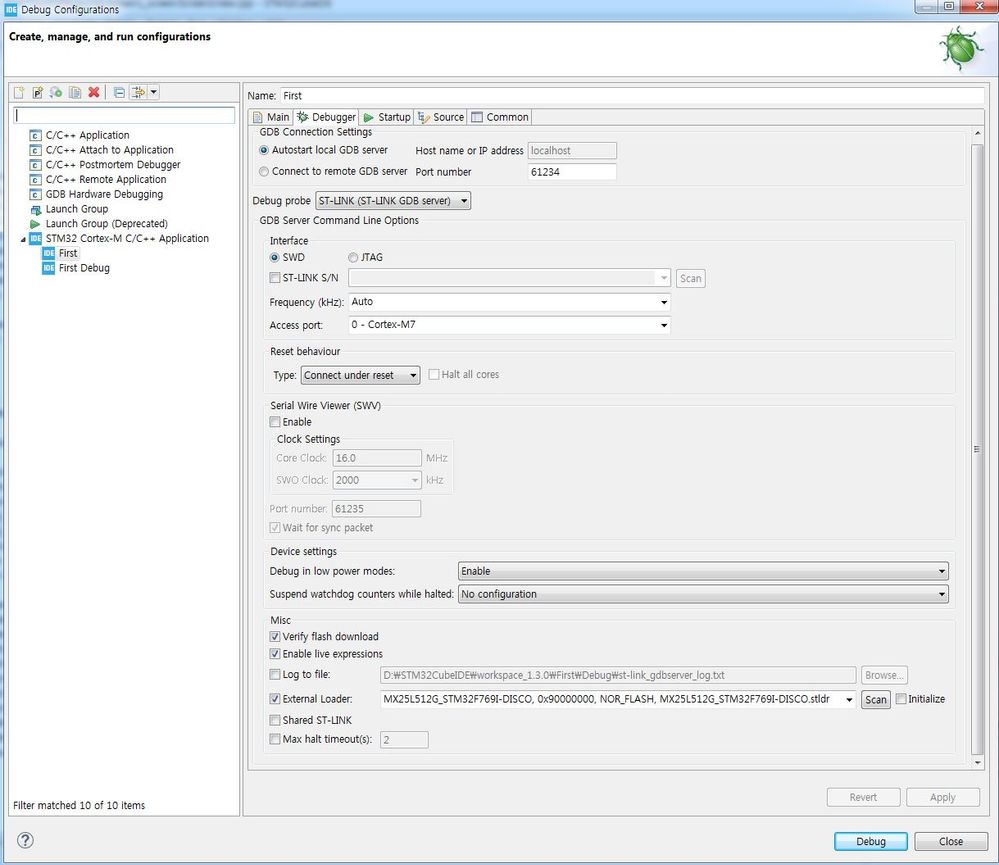
Task: Click the Collapse All icon in toolbar
Action: coord(119,92)
